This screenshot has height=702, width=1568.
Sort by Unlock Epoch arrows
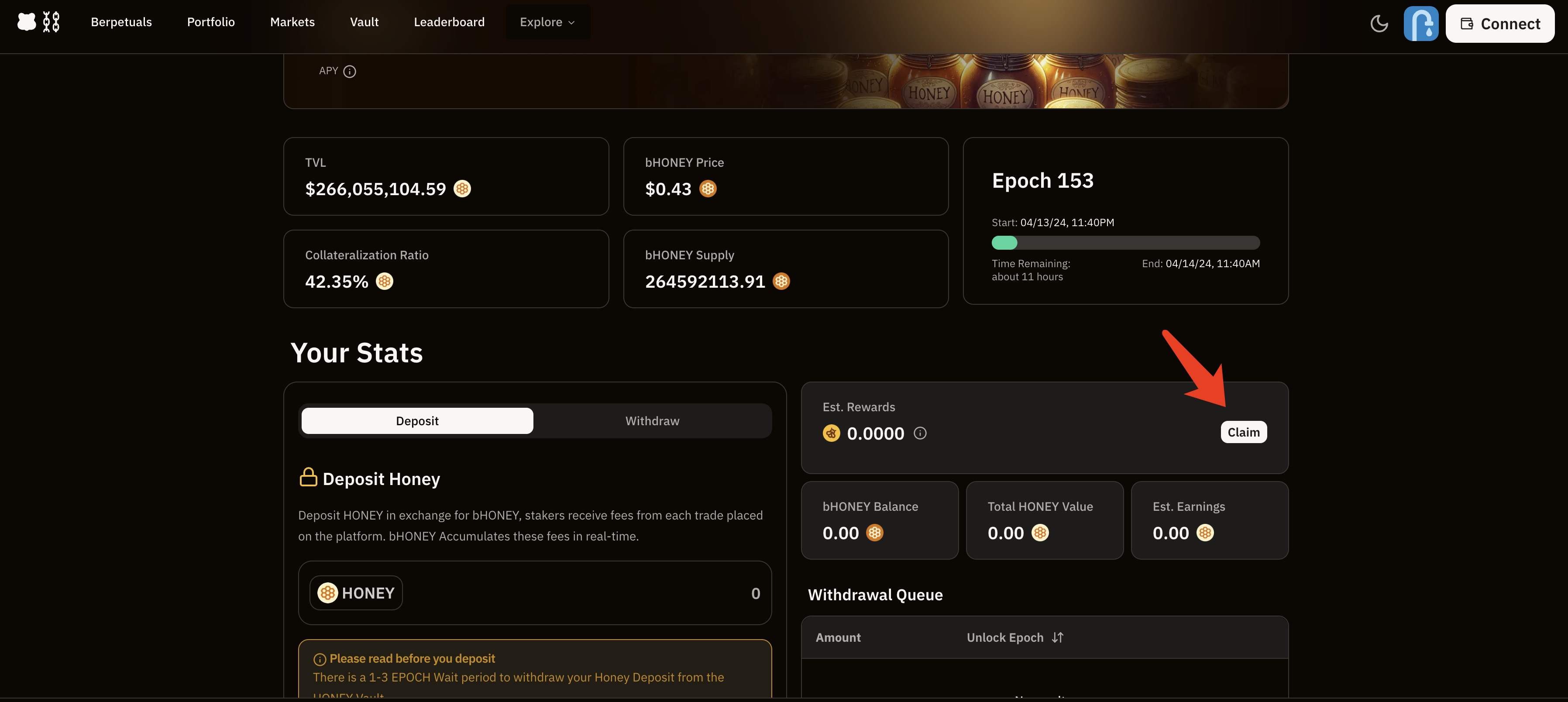1057,637
